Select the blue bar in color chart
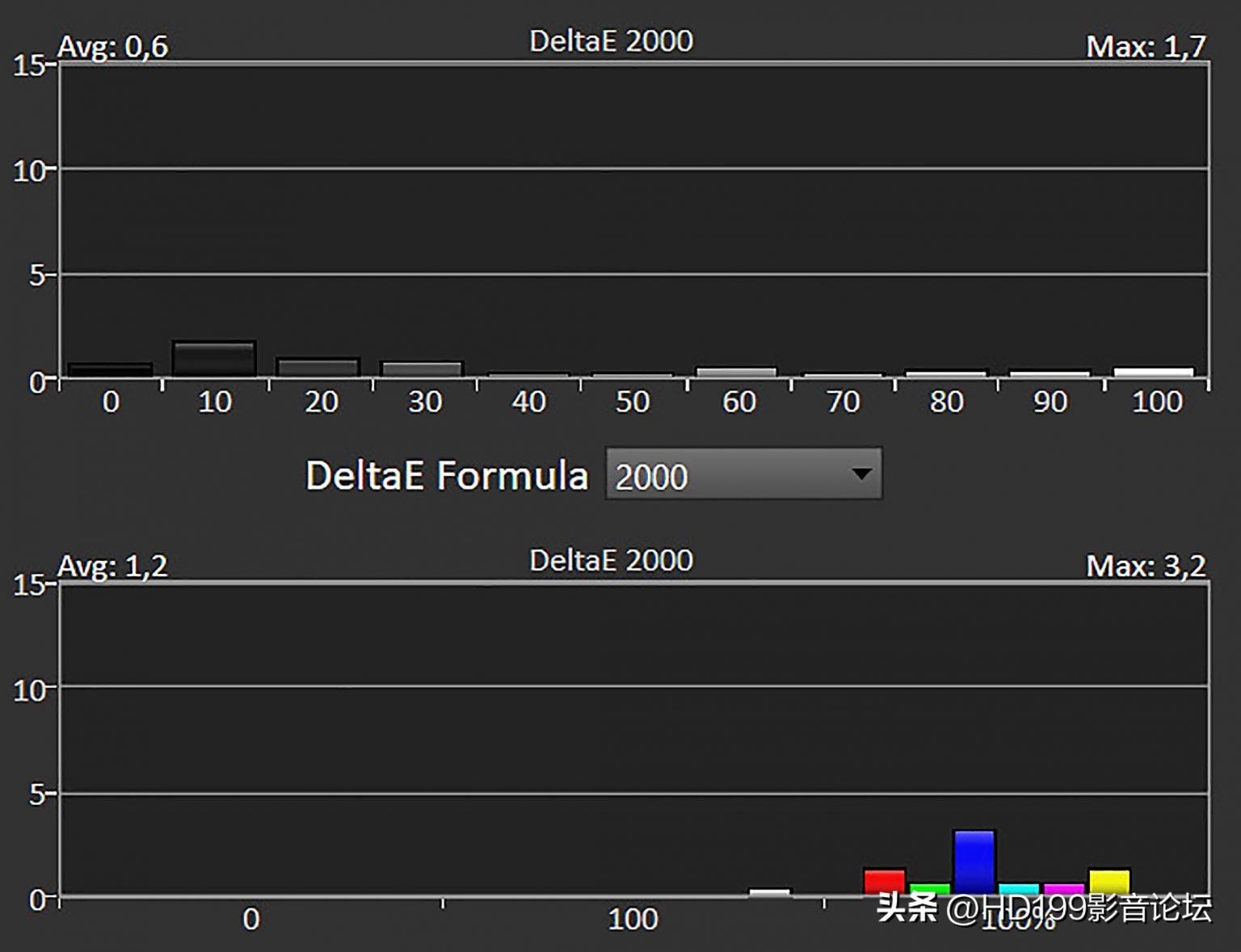The height and width of the screenshot is (952, 1241). tap(974, 862)
